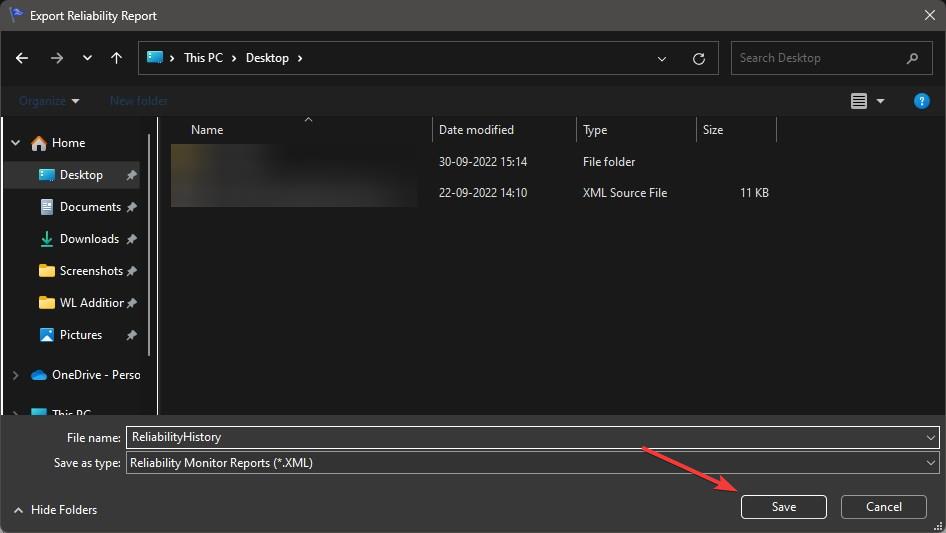946x533 pixels.
Task: Go forward with the right arrow
Action: [x=57, y=58]
